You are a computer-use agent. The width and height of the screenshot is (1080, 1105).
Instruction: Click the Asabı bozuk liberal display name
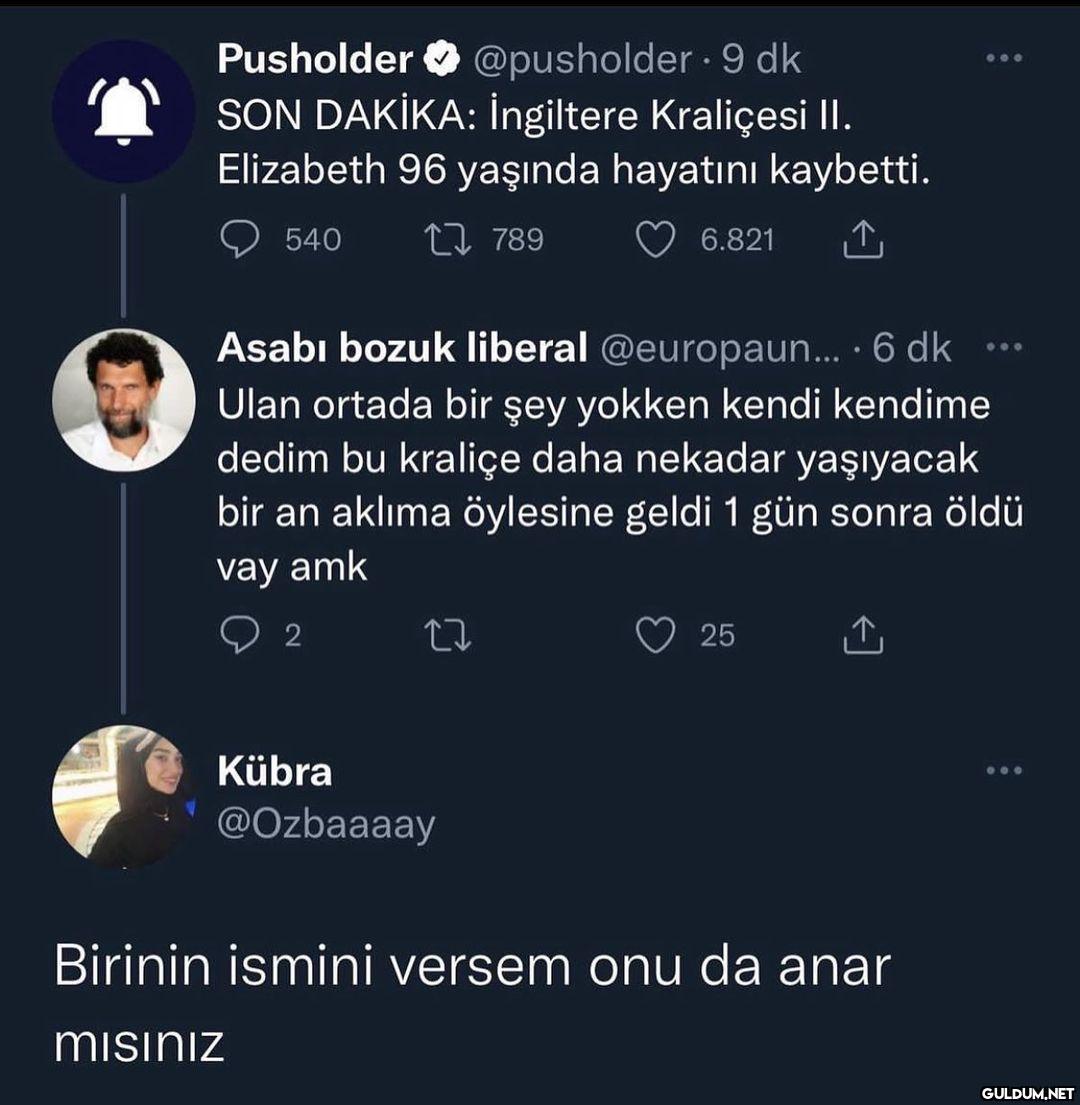pos(402,348)
